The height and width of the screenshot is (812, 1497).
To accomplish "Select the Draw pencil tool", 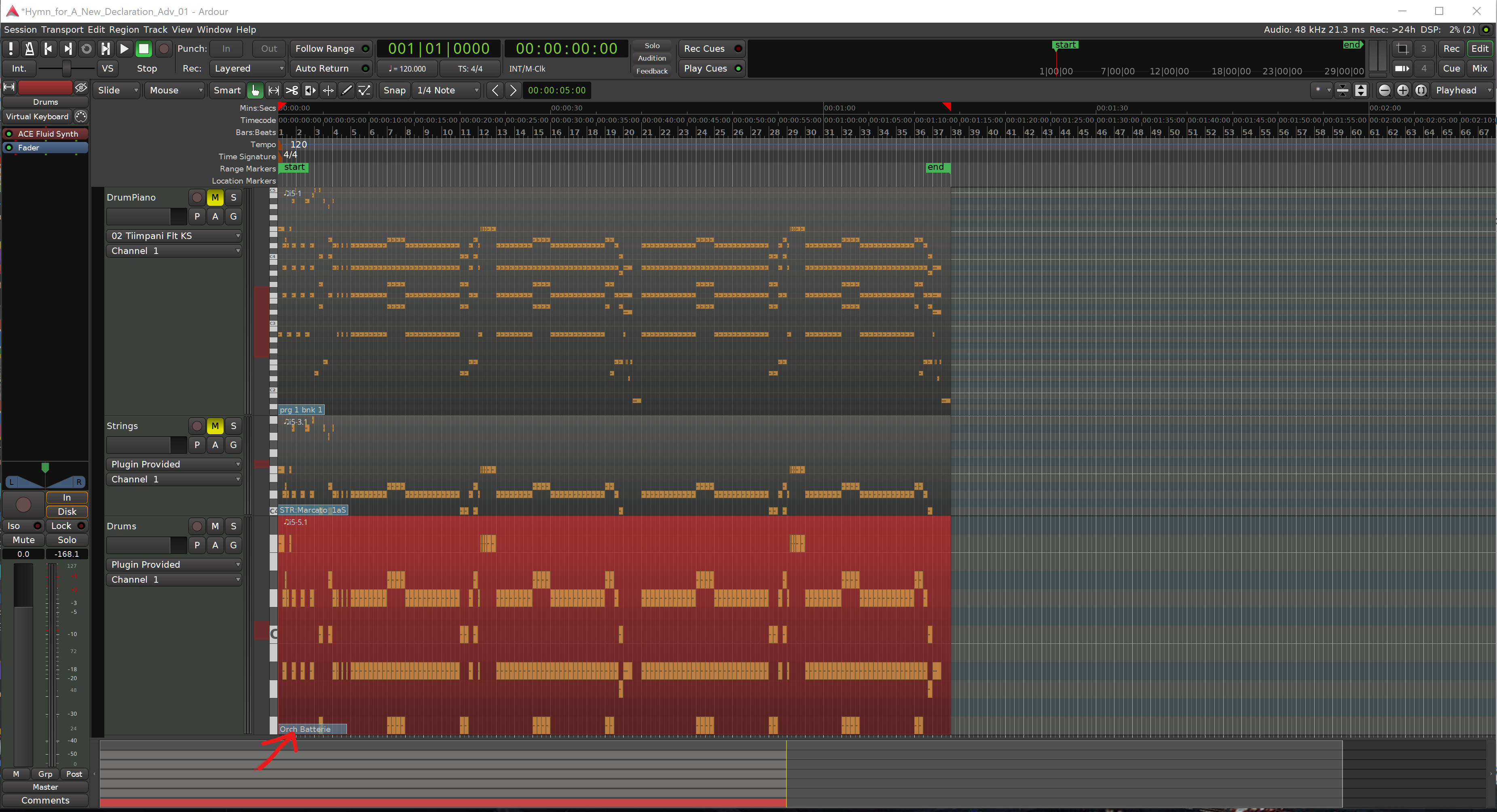I will tap(347, 90).
